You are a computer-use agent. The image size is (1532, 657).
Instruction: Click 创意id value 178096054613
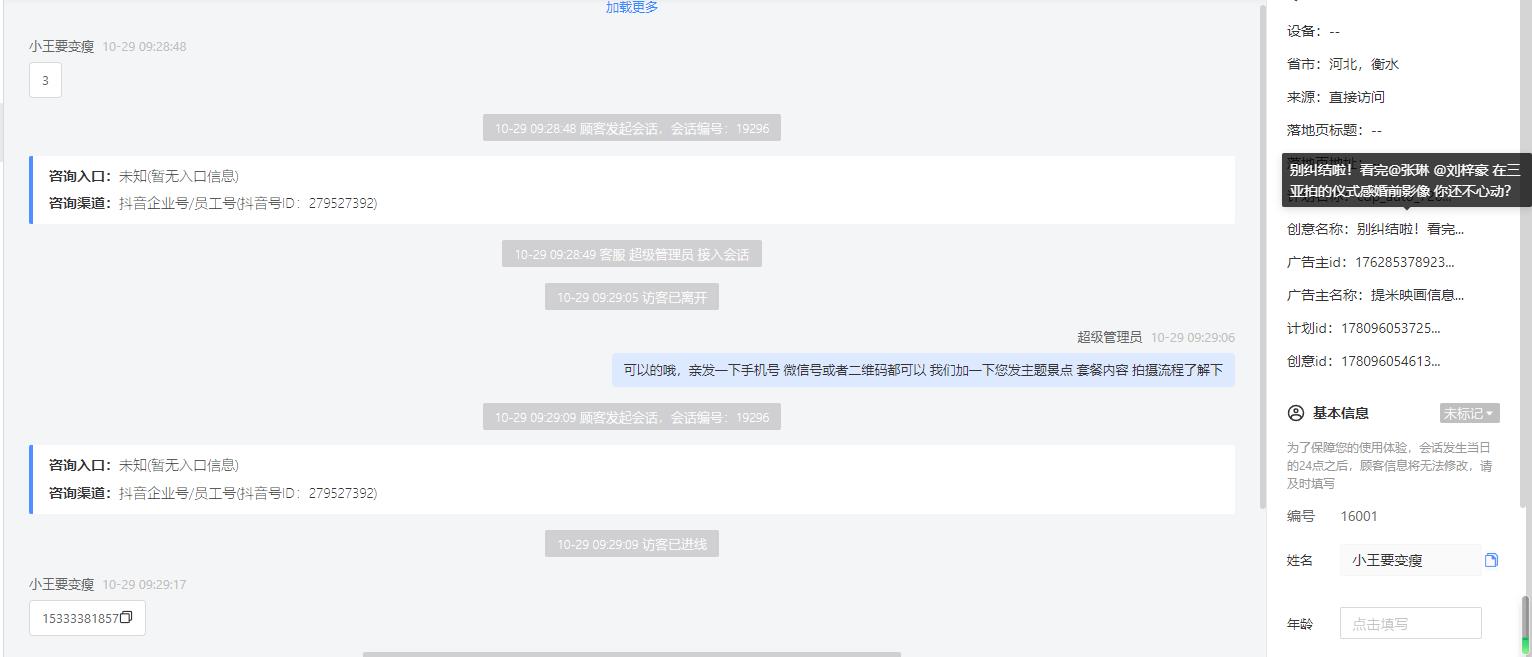[x=1390, y=361]
